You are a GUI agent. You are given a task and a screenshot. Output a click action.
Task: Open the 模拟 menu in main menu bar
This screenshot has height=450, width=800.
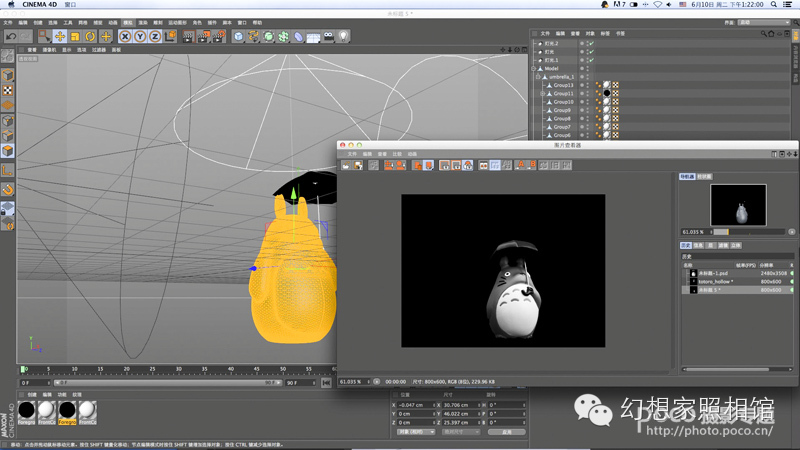click(x=128, y=22)
